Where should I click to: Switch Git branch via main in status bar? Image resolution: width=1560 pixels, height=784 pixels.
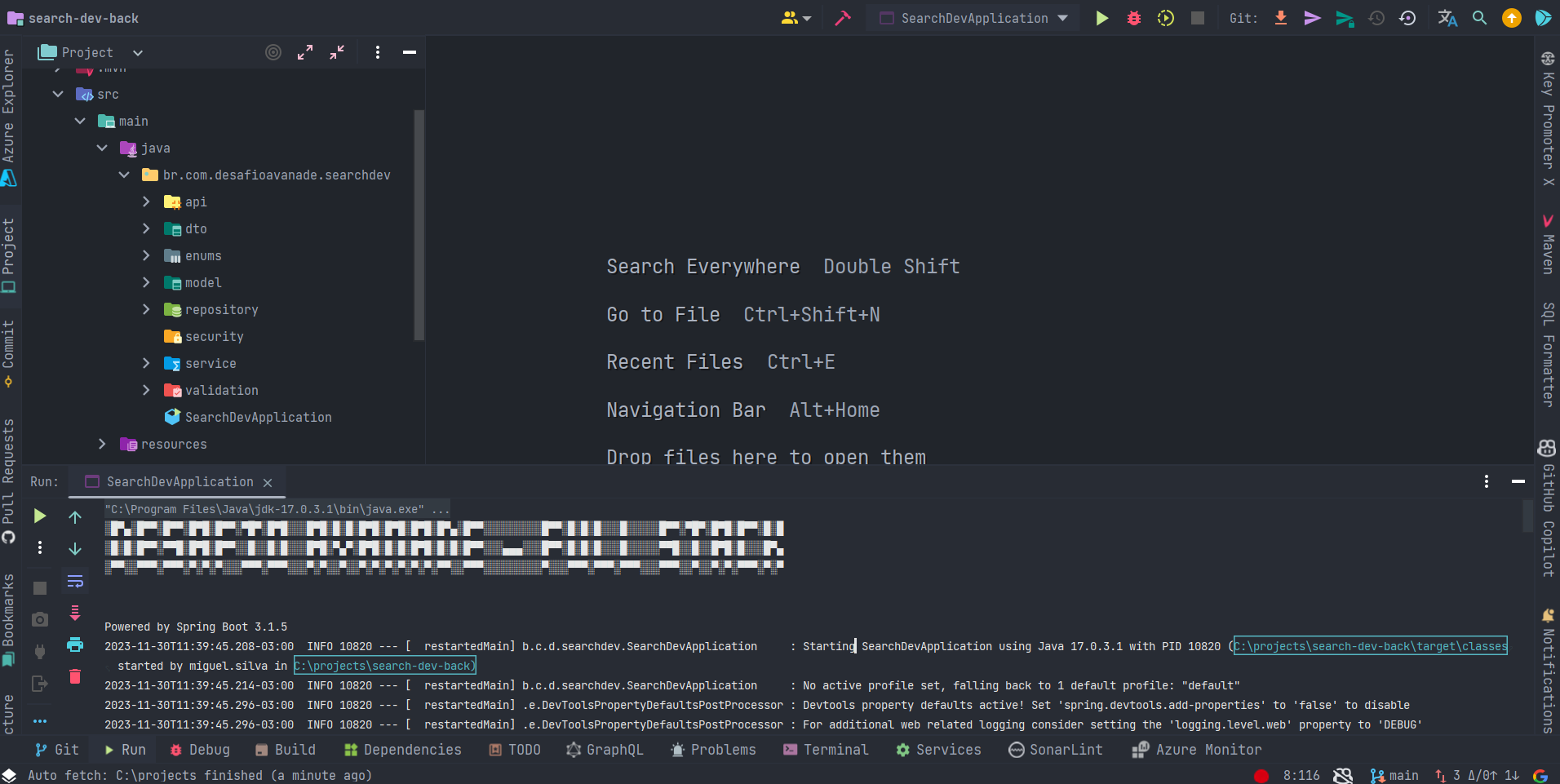click(x=1394, y=775)
